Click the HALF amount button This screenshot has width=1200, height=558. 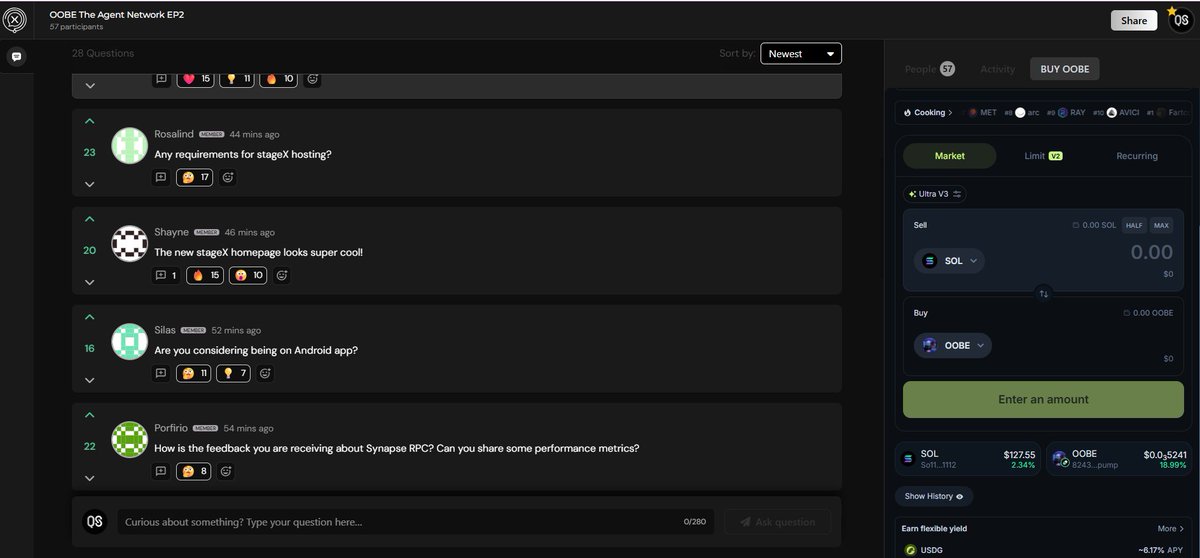[1134, 225]
